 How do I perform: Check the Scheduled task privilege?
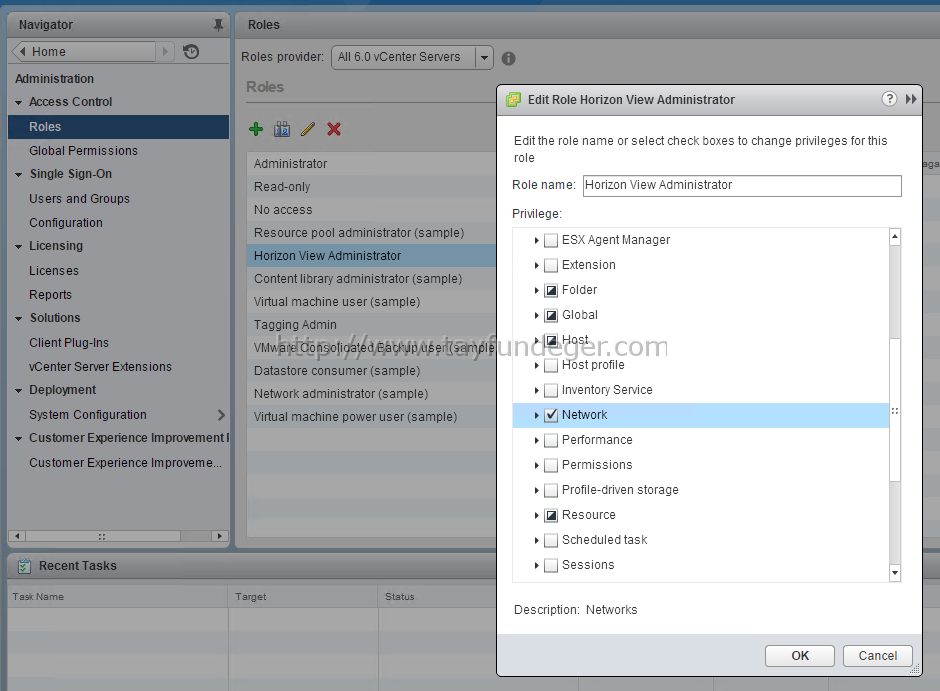(550, 541)
